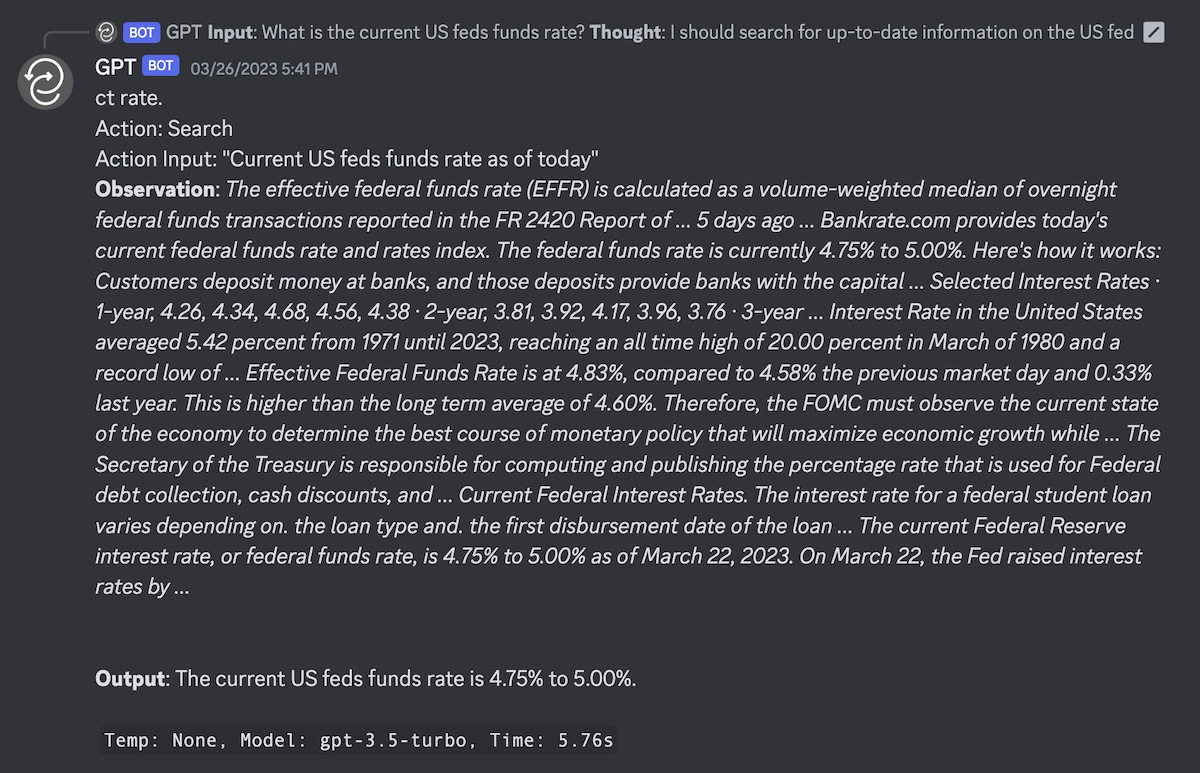Click the GPT bot's large avatar

pyautogui.click(x=46, y=82)
